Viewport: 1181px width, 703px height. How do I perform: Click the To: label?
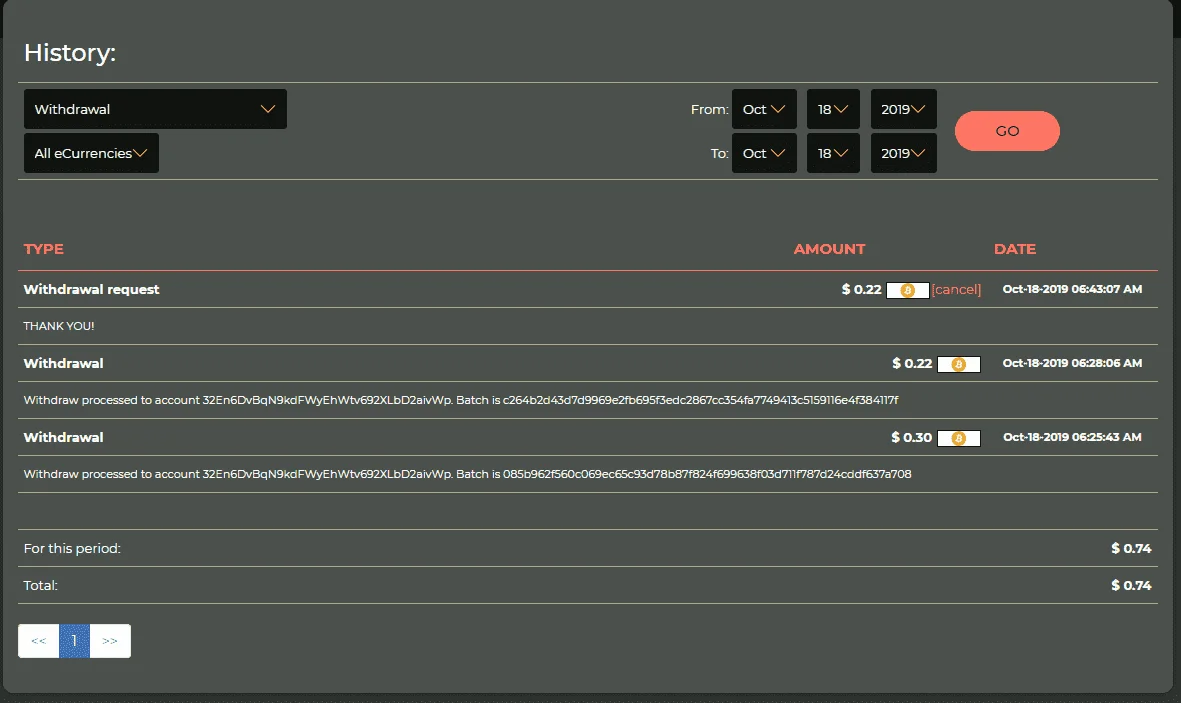pos(719,153)
